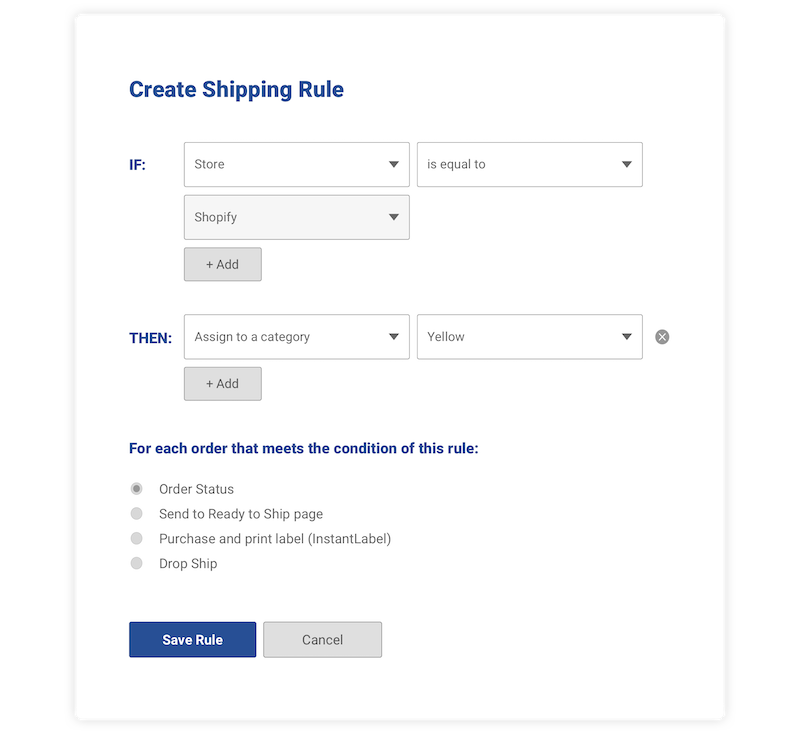This screenshot has height=734, width=800.
Task: Add another THEN action
Action: coord(223,384)
